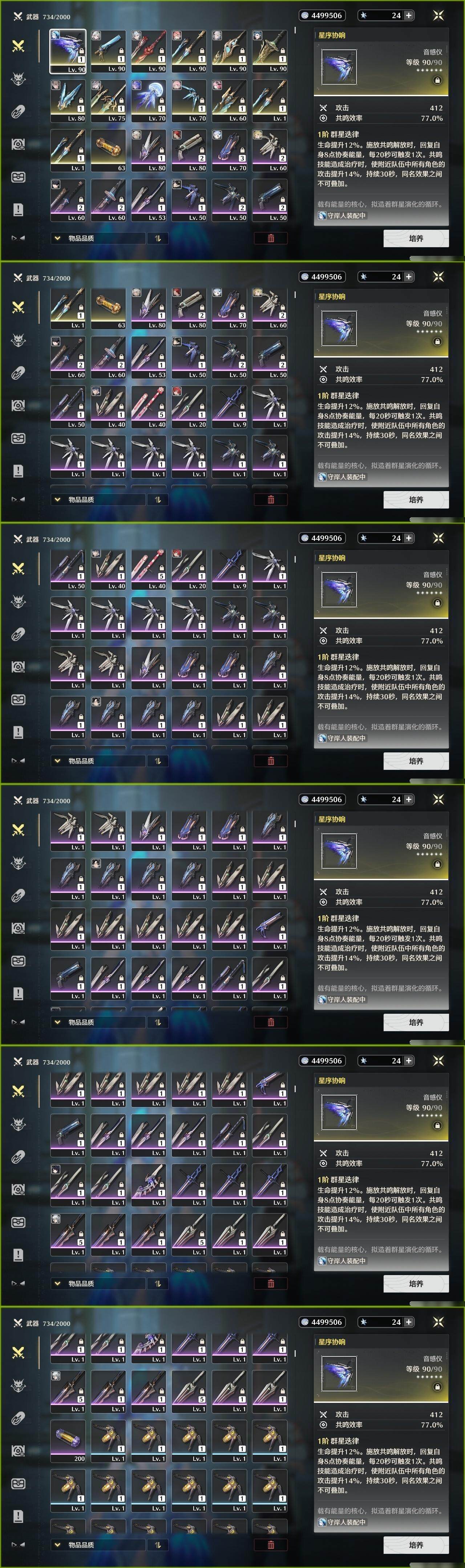The height and width of the screenshot is (1568, 465).
Task: Click the 培养 button in the topmost panel
Action: pos(416,238)
